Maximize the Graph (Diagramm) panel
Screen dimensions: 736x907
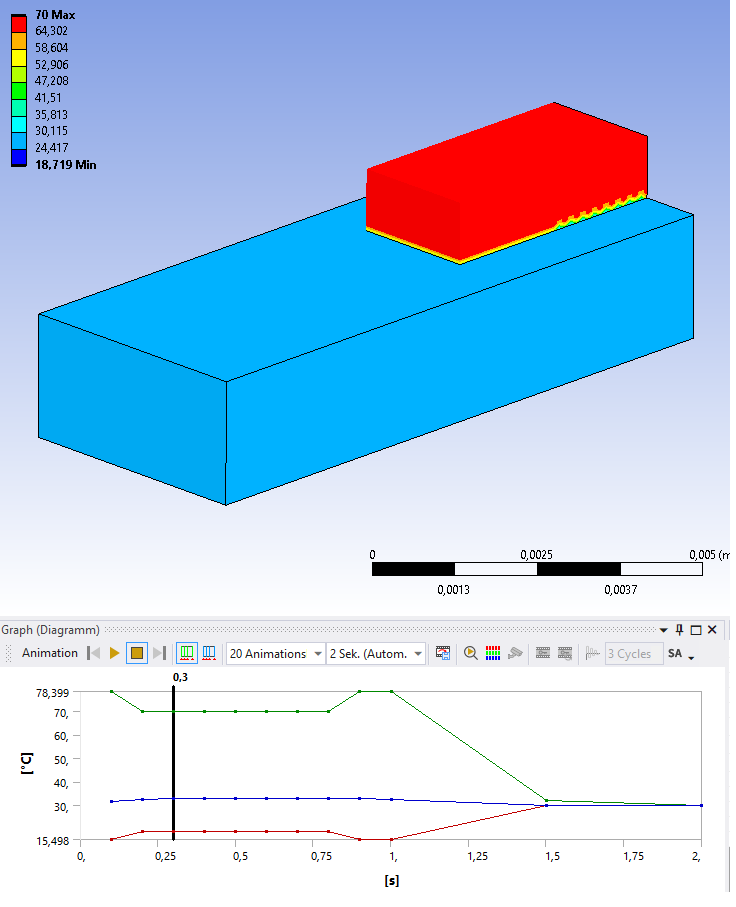tap(696, 630)
